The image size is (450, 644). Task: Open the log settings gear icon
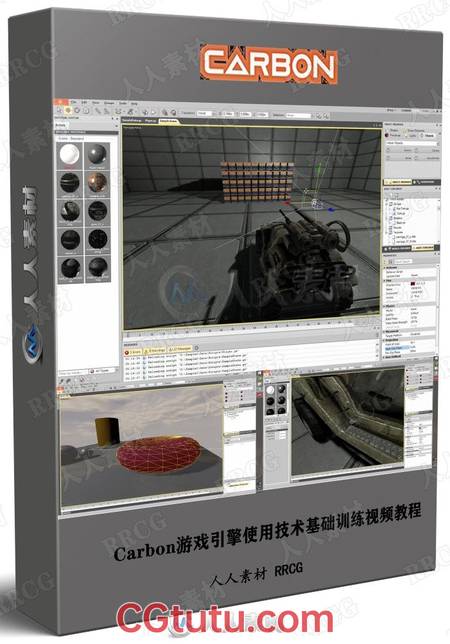pos(196,348)
